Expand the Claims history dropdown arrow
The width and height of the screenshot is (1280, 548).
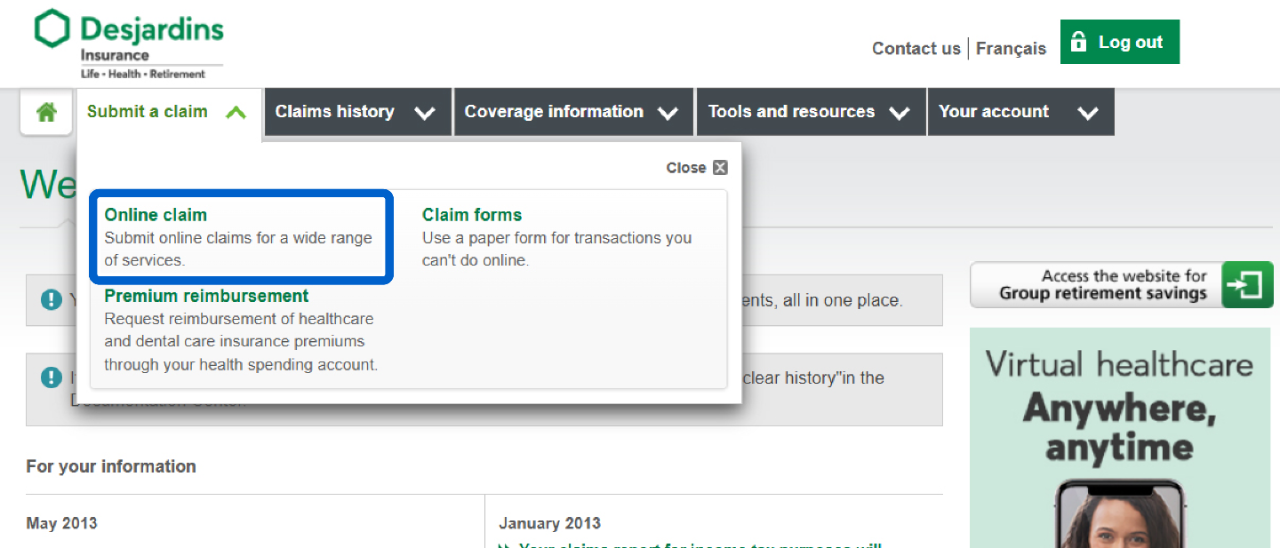tap(424, 113)
